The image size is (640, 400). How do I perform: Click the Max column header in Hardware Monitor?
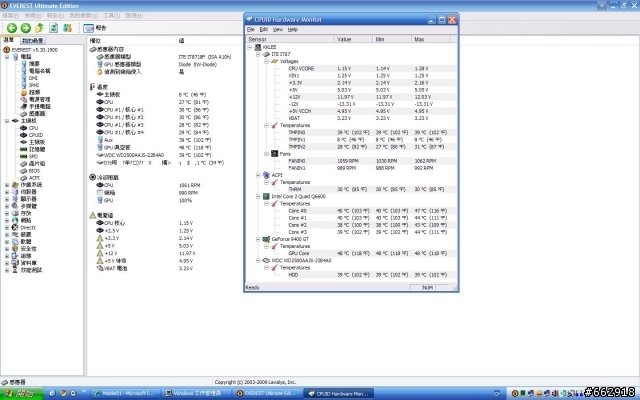(x=430, y=39)
